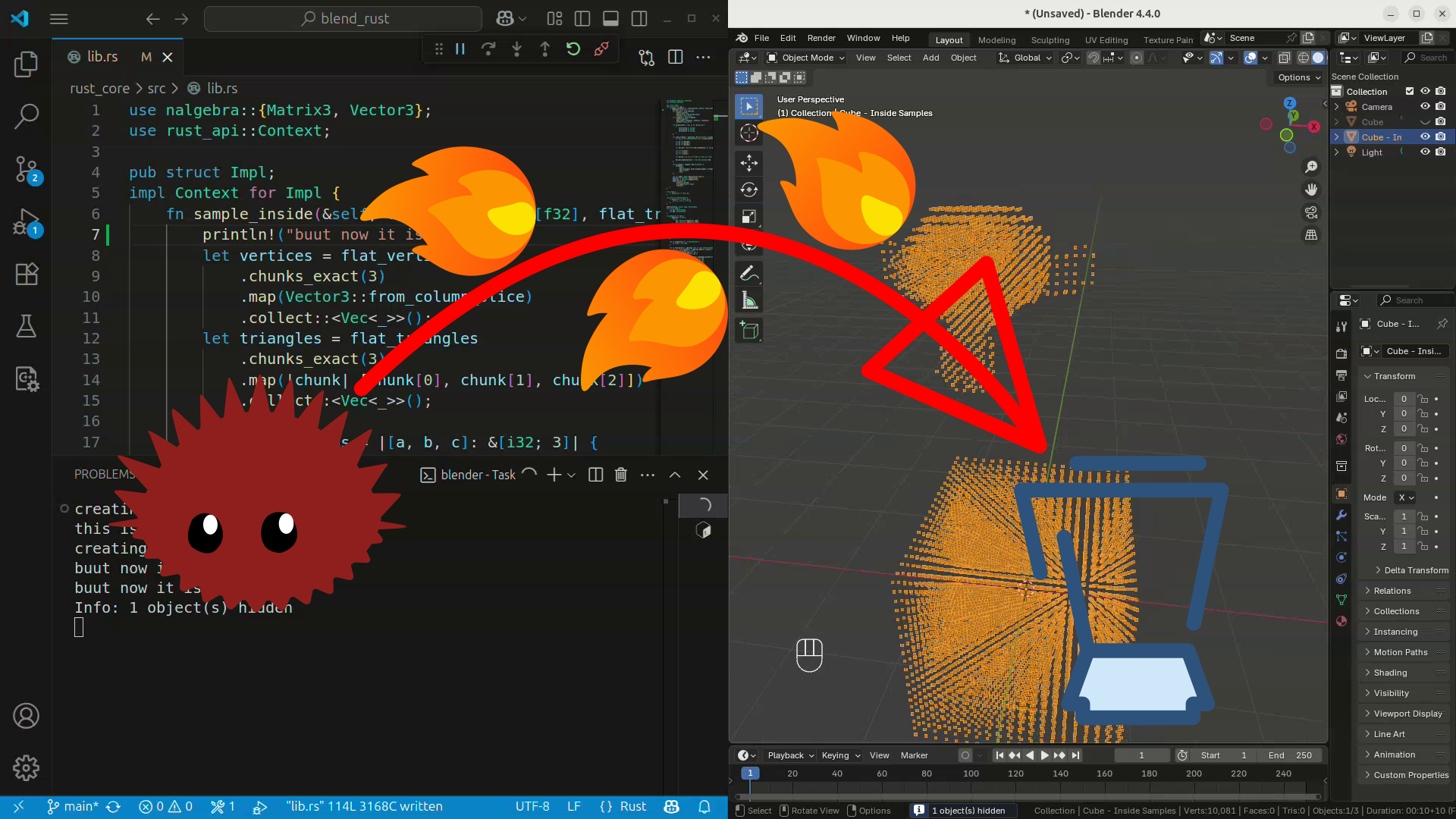Disable Light in renders via camera icon
The image size is (1456, 819).
click(x=1440, y=152)
